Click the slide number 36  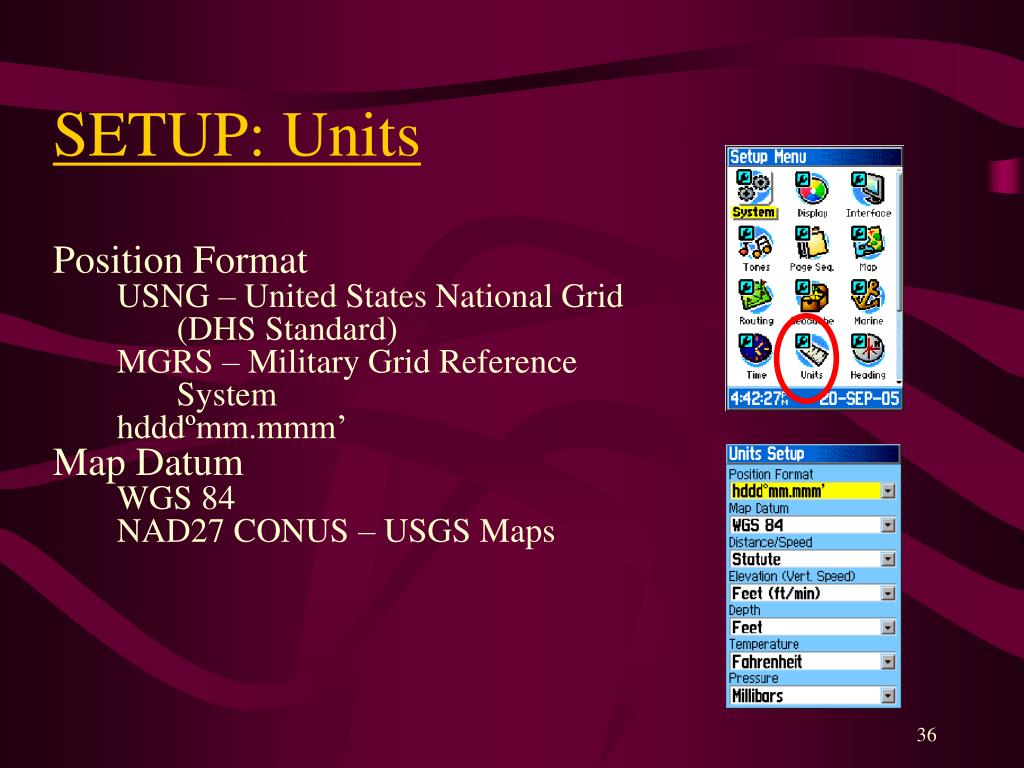[x=926, y=735]
